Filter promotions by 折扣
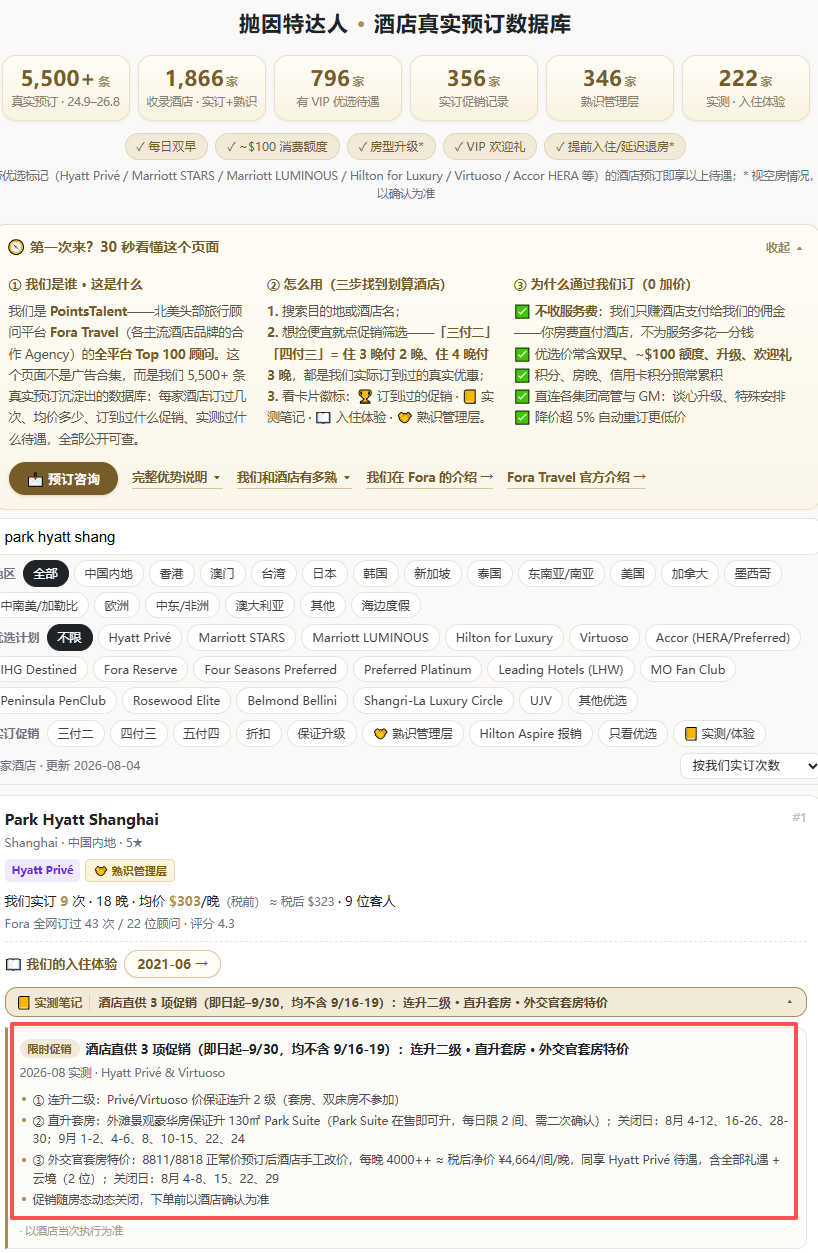The height and width of the screenshot is (1253, 818). click(258, 733)
